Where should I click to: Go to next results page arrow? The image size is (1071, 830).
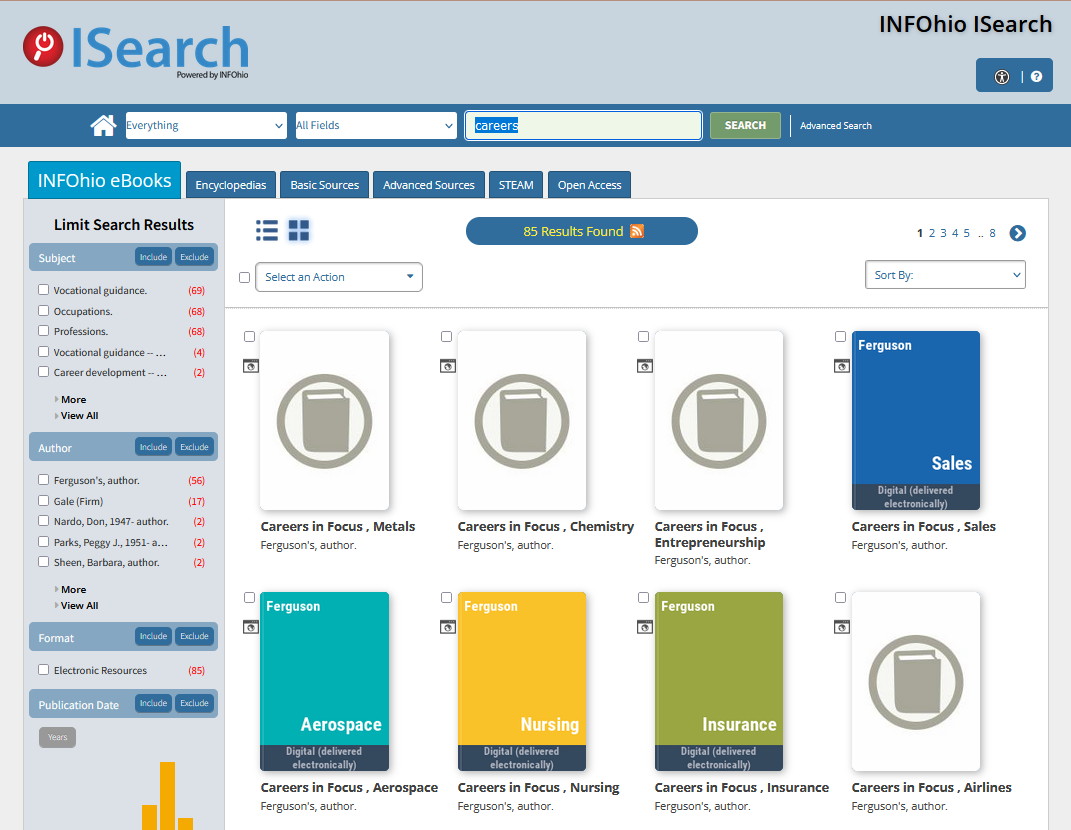(x=1017, y=233)
